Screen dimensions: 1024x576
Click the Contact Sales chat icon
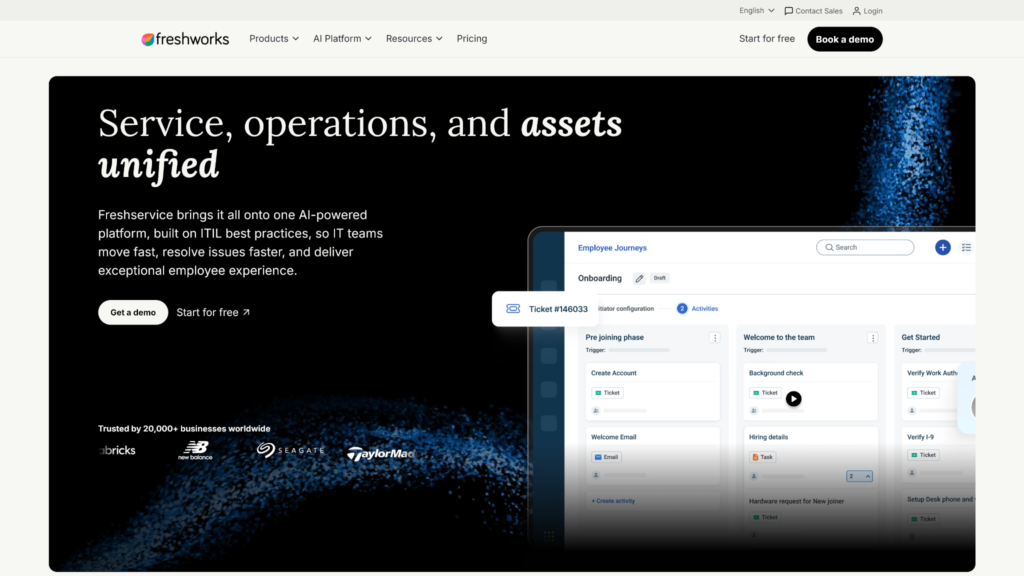click(788, 10)
